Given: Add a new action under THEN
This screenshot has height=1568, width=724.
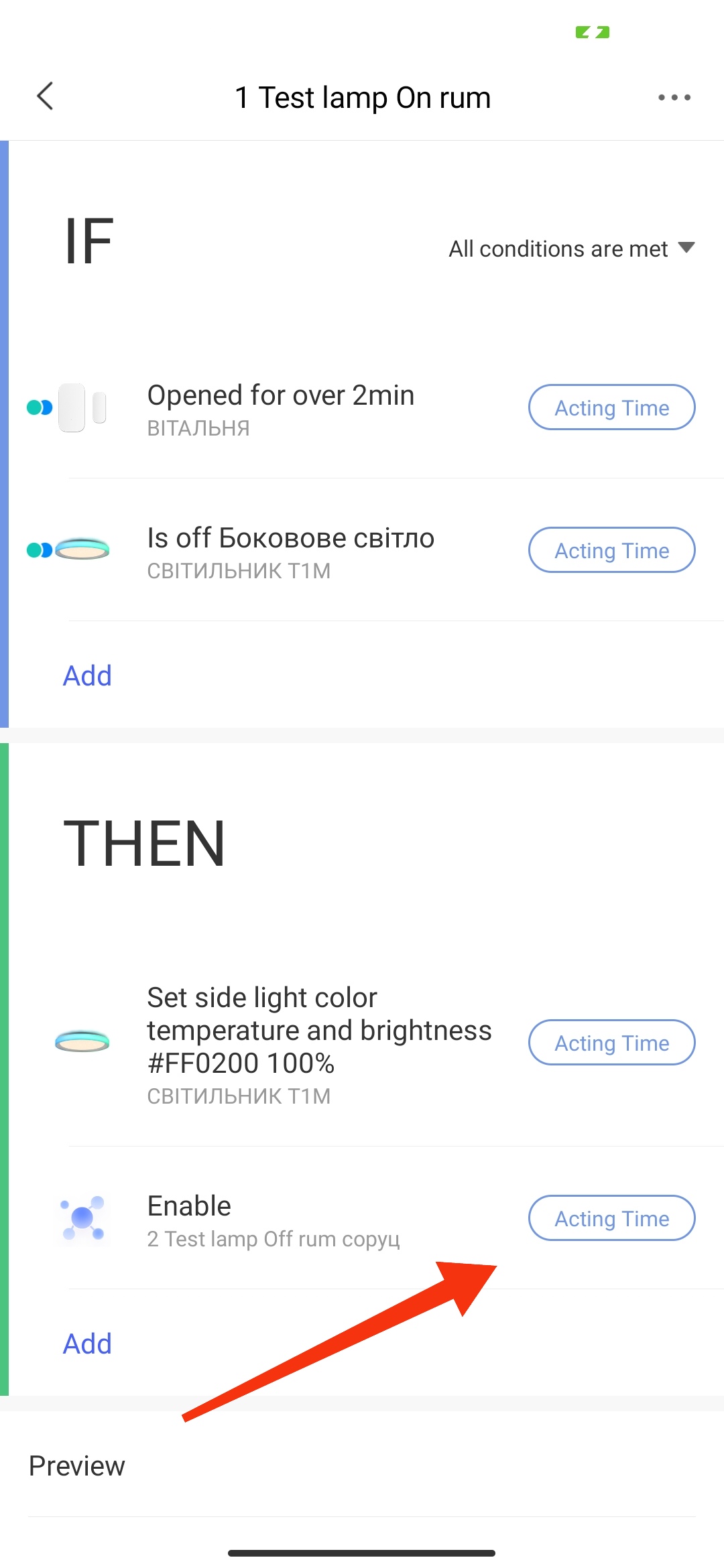Looking at the screenshot, I should [x=87, y=1344].
